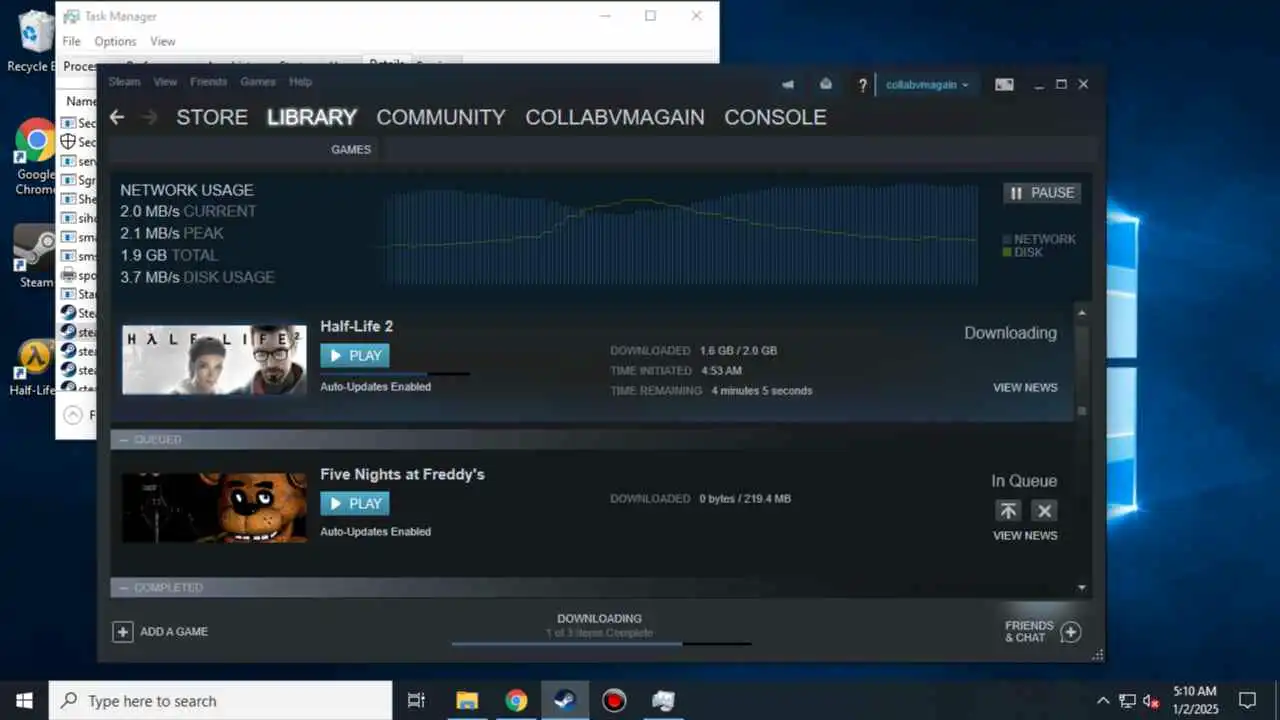Click the red recorder taskbar icon

coord(614,701)
